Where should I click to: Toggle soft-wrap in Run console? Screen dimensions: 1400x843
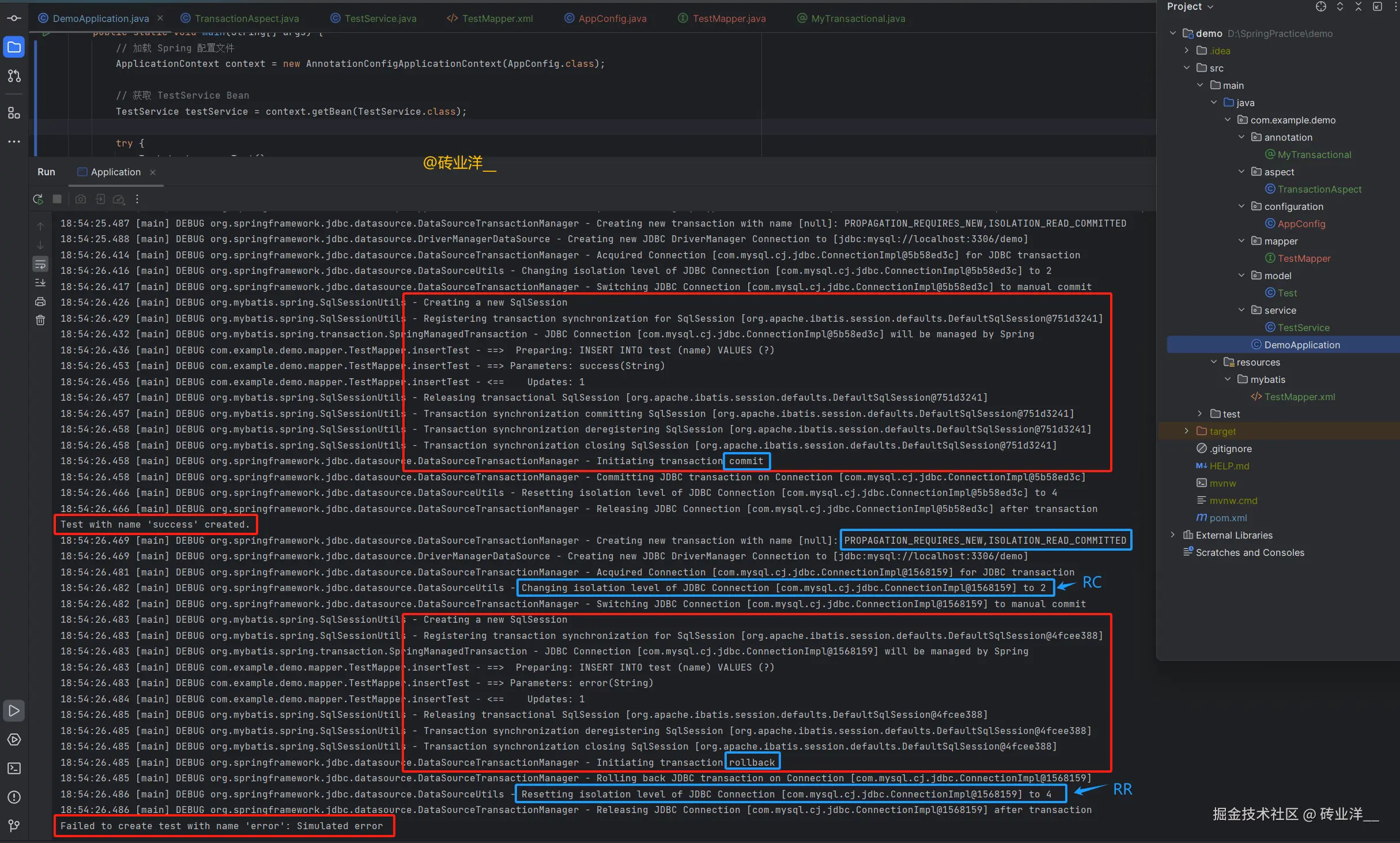pos(40,265)
